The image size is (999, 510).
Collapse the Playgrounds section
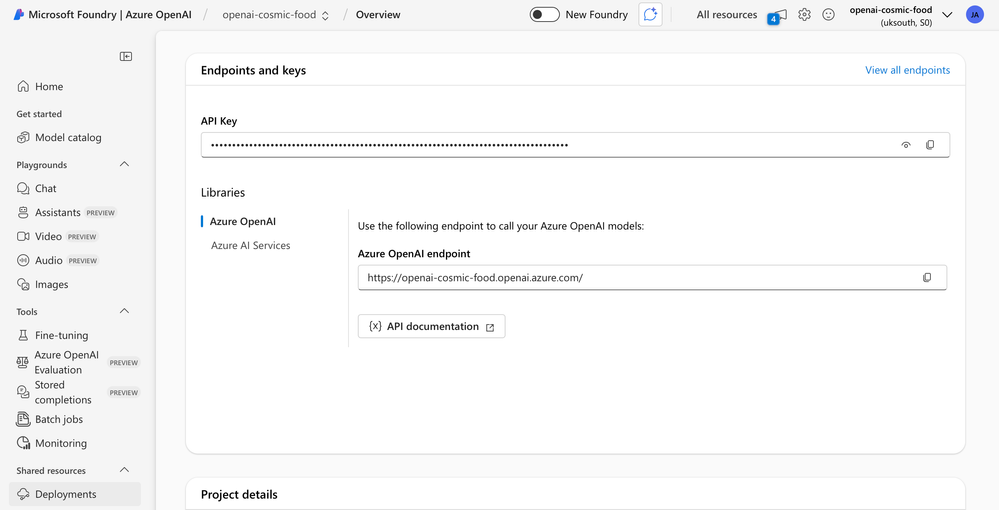click(x=125, y=164)
